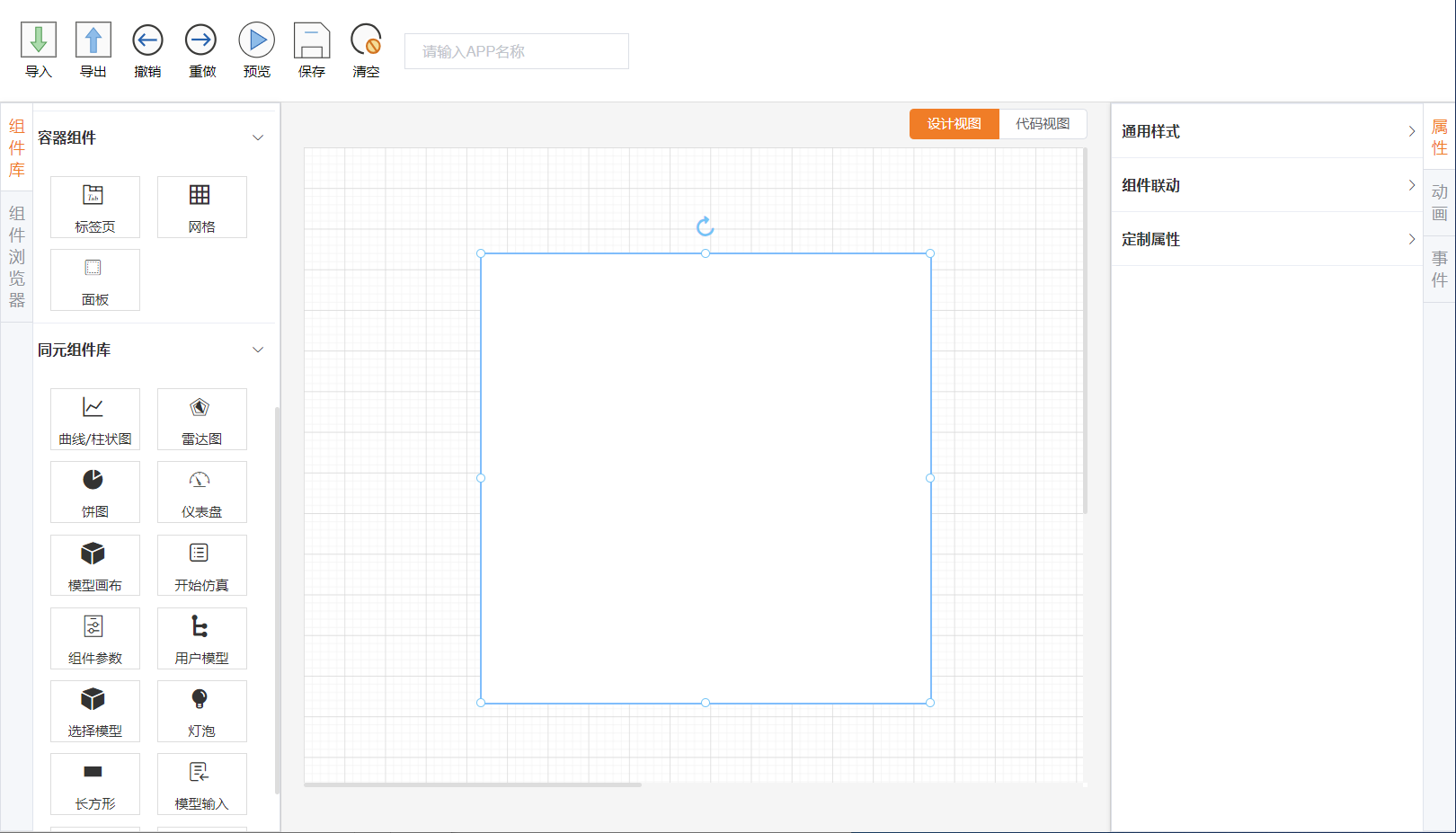Clear canvas with 清空 icon
The height and width of the screenshot is (833, 1456).
coord(366,40)
